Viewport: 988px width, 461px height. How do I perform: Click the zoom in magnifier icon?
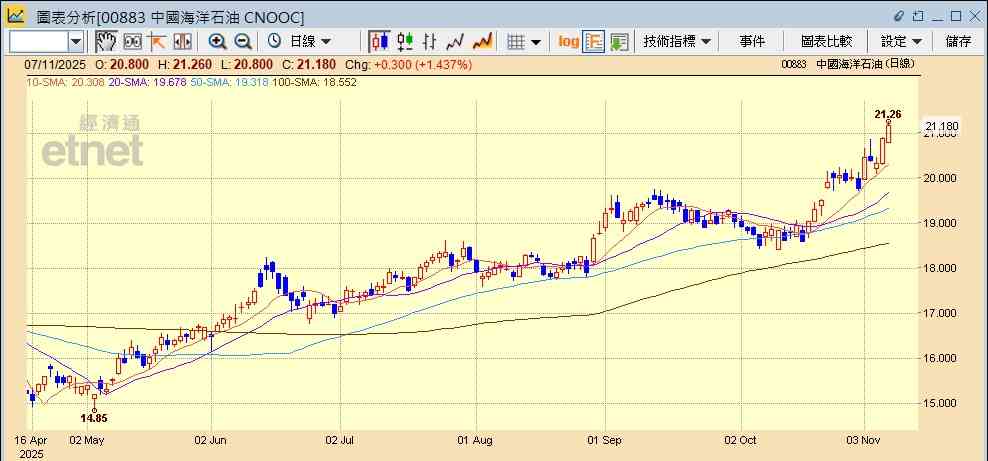pos(217,41)
